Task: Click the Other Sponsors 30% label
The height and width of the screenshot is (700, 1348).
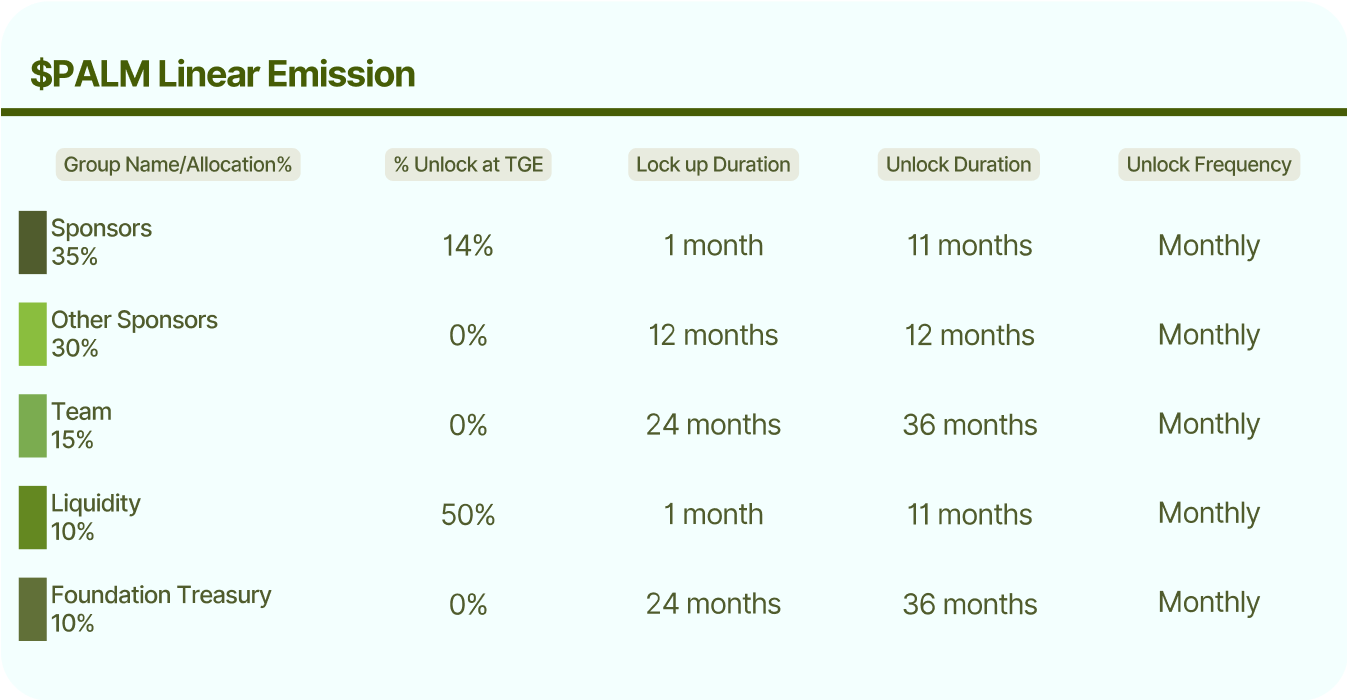Action: tap(134, 334)
